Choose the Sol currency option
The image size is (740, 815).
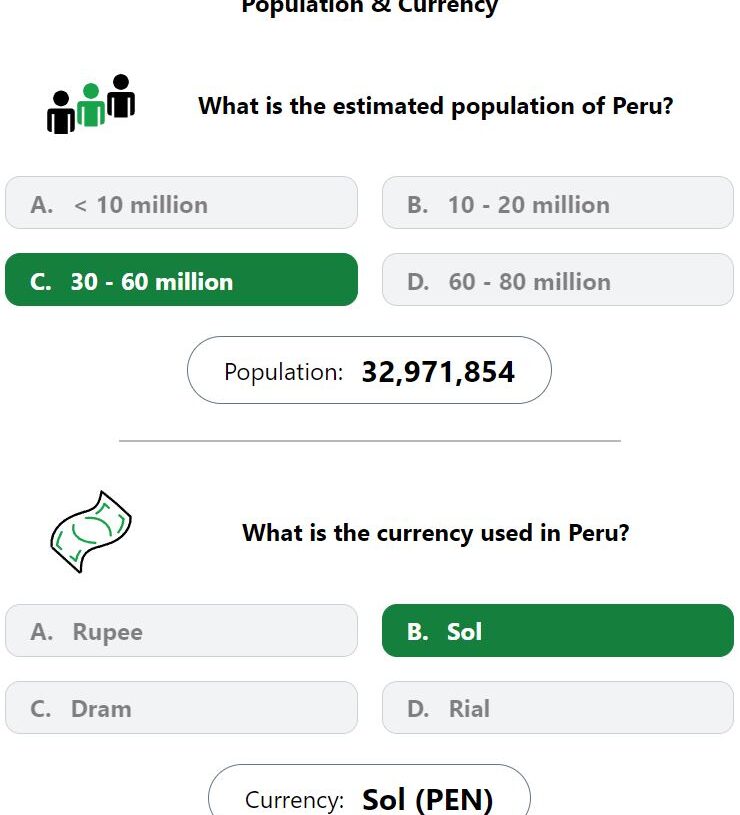558,630
